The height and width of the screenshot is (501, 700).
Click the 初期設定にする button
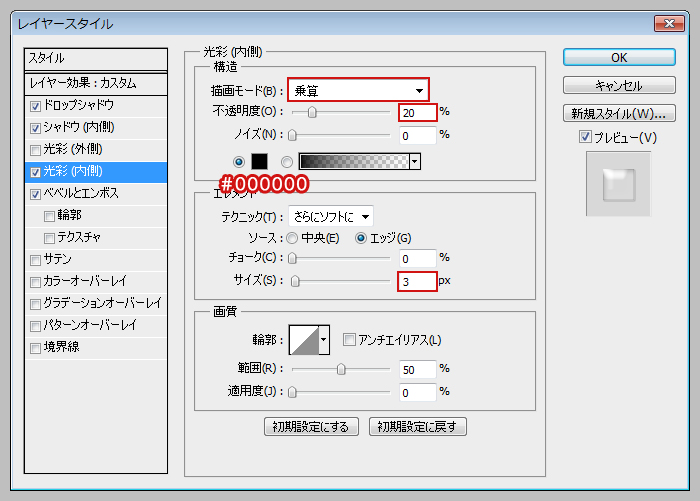click(311, 427)
